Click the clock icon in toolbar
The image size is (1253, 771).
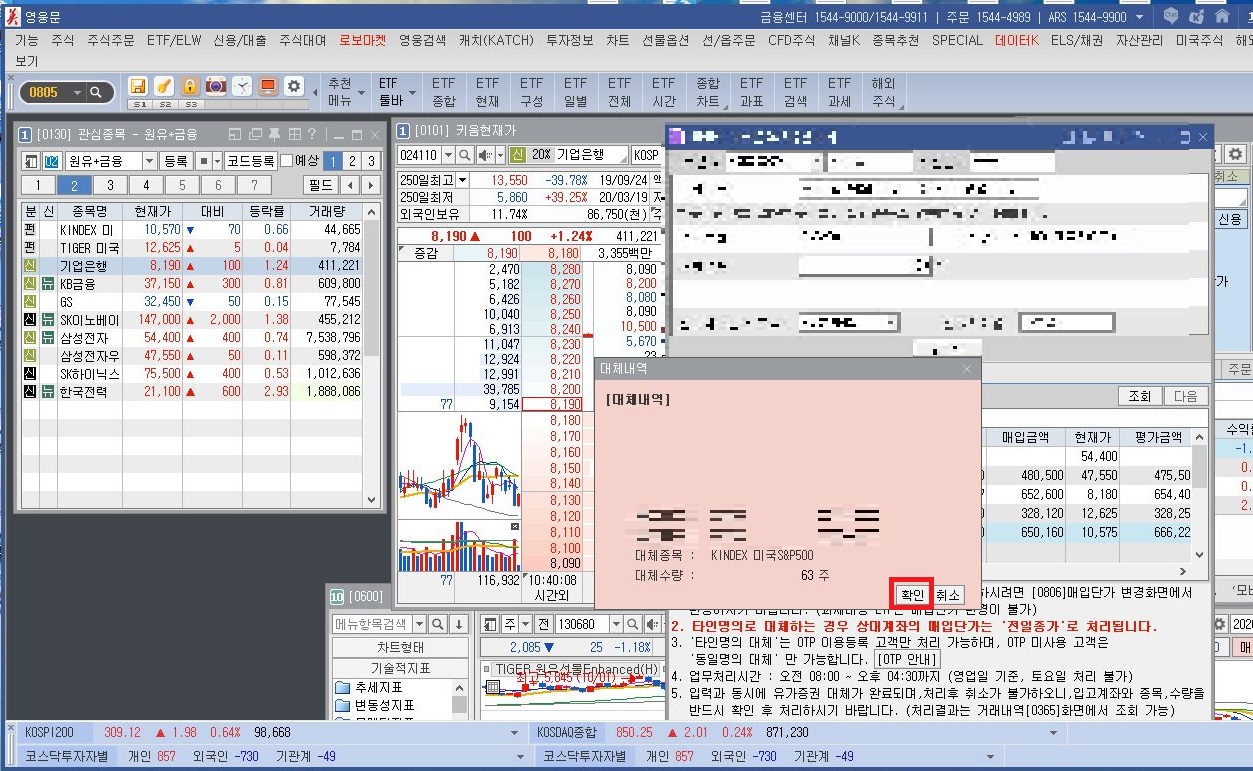tap(242, 87)
